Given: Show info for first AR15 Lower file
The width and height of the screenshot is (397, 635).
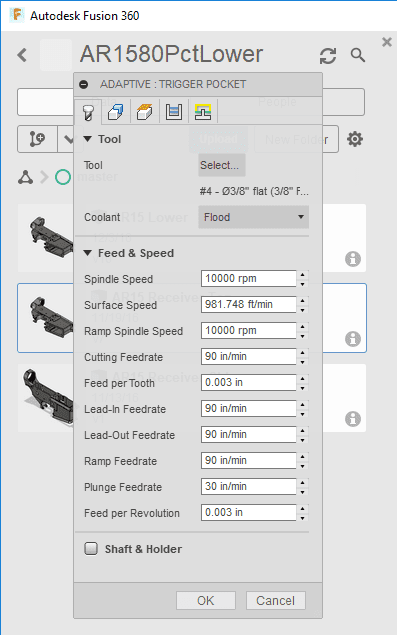Looking at the screenshot, I should [x=353, y=258].
